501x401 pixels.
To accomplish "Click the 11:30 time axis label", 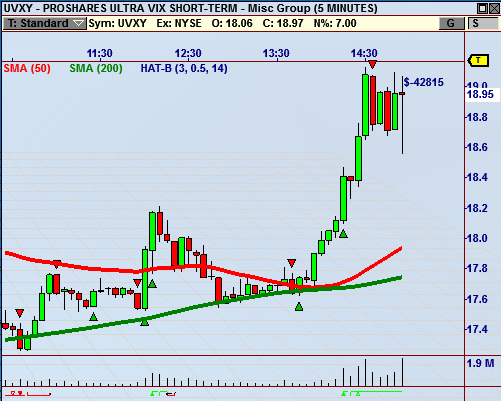I will pyautogui.click(x=99, y=53).
